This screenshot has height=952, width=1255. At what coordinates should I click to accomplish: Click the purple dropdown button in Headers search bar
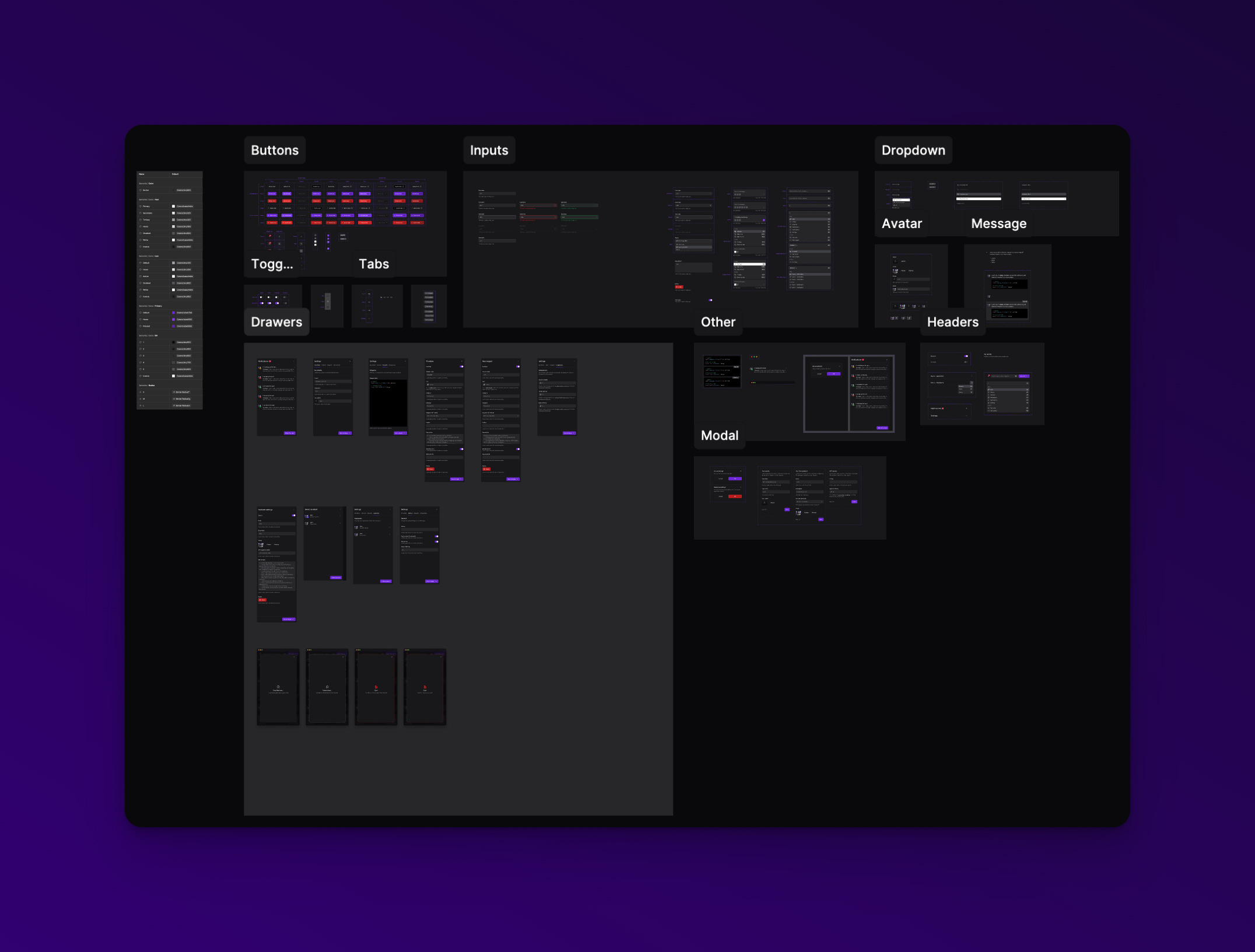pyautogui.click(x=1023, y=376)
